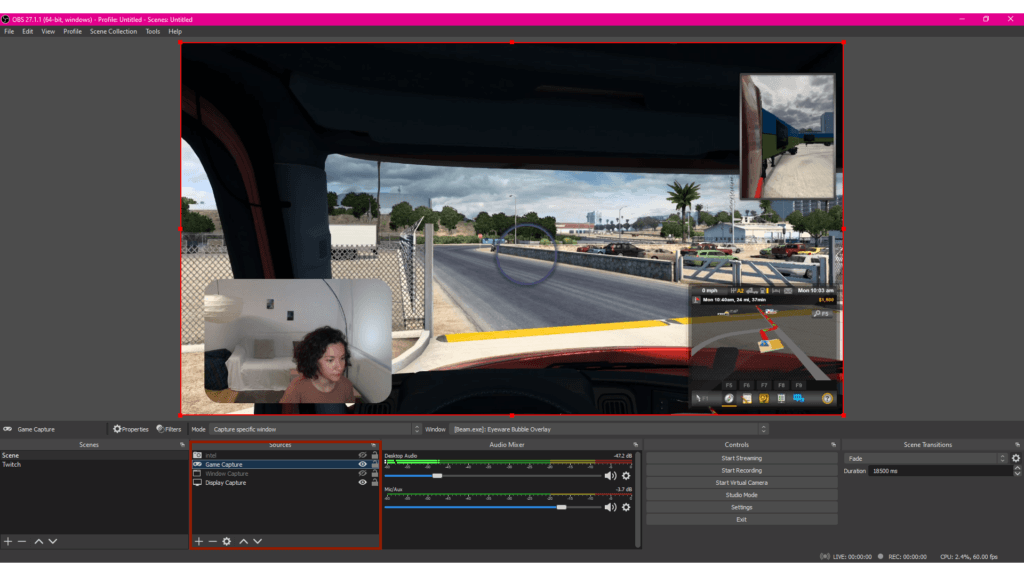Mute Desktop Audio speaker icon
The image size is (1024, 576).
point(610,476)
